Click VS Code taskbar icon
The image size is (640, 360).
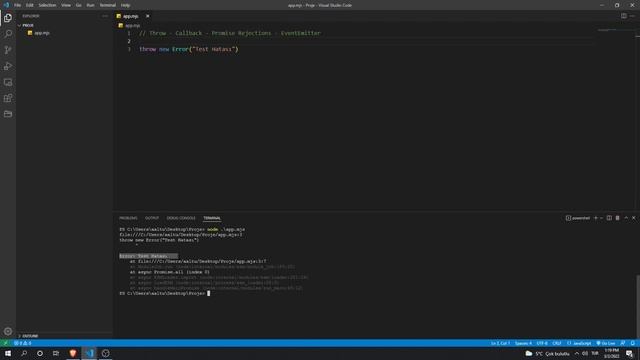[89, 353]
